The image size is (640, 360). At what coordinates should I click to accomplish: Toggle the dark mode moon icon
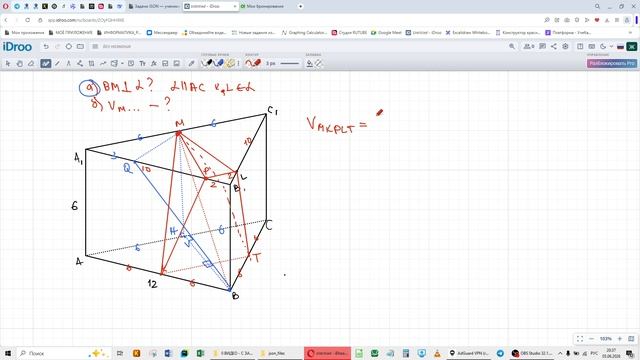coord(603,47)
